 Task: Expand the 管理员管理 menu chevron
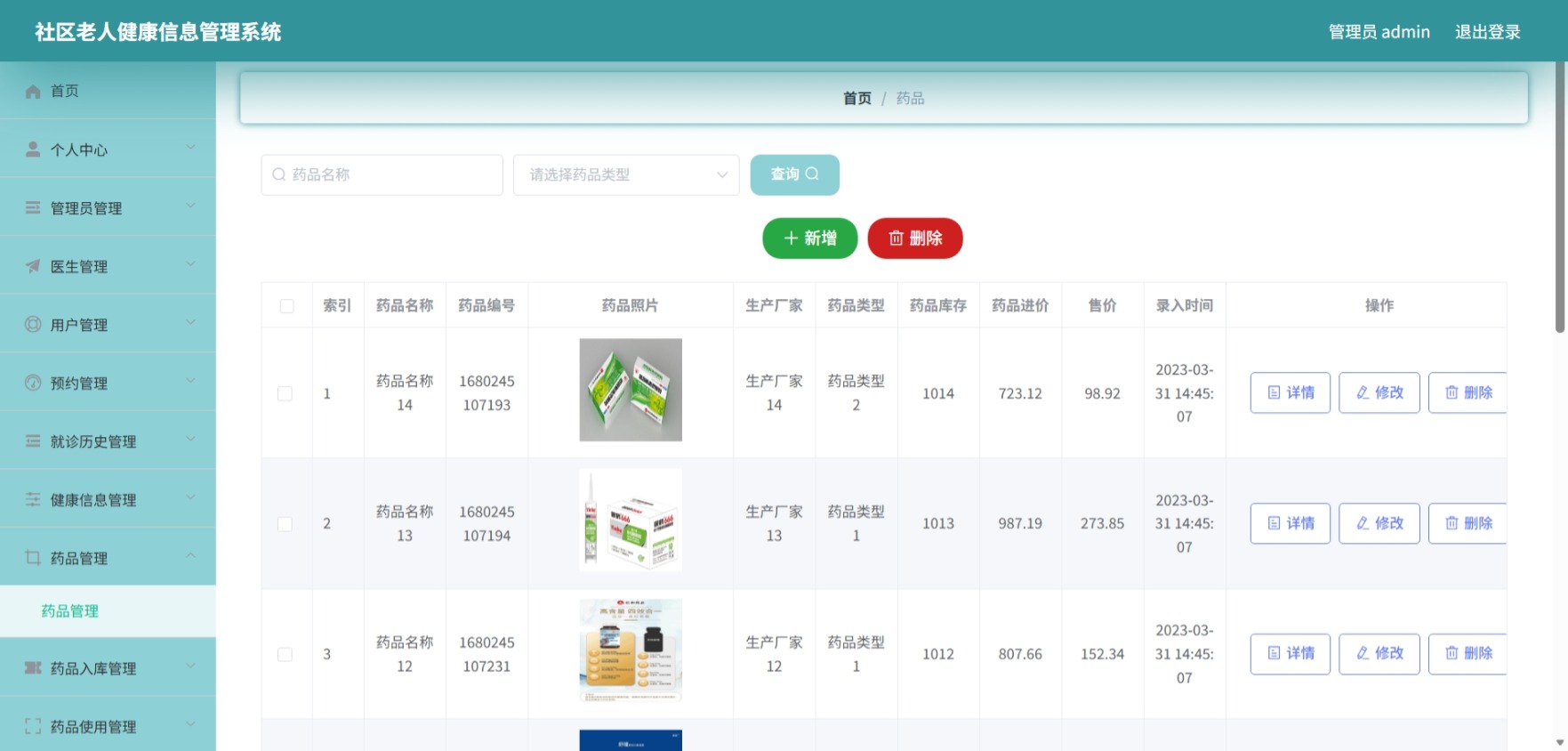190,206
